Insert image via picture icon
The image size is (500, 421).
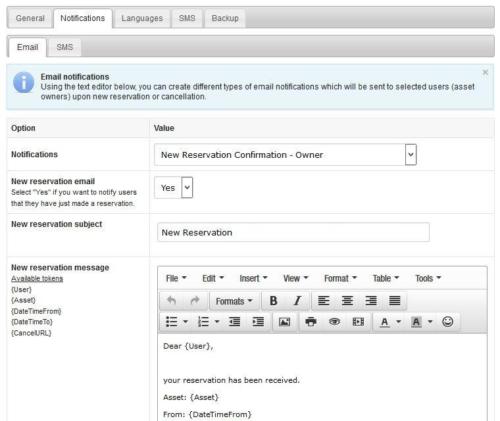click(x=284, y=322)
